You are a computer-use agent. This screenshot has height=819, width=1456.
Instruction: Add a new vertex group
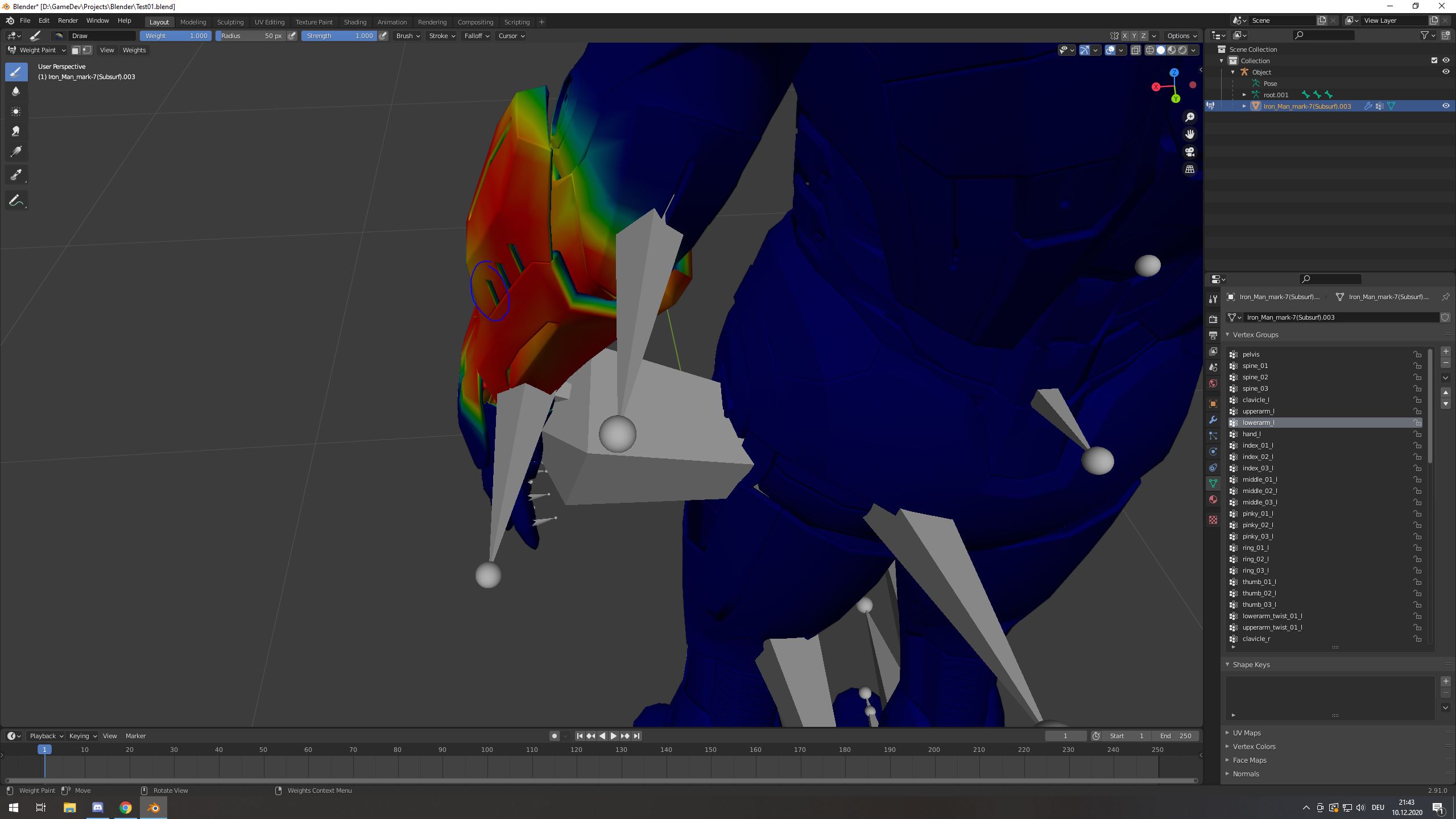tap(1446, 351)
